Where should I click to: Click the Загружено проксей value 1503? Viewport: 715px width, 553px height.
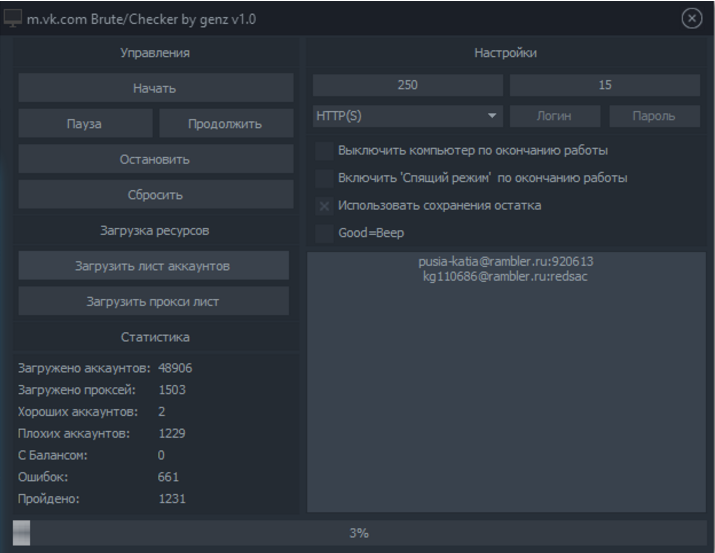pyautogui.click(x=172, y=390)
